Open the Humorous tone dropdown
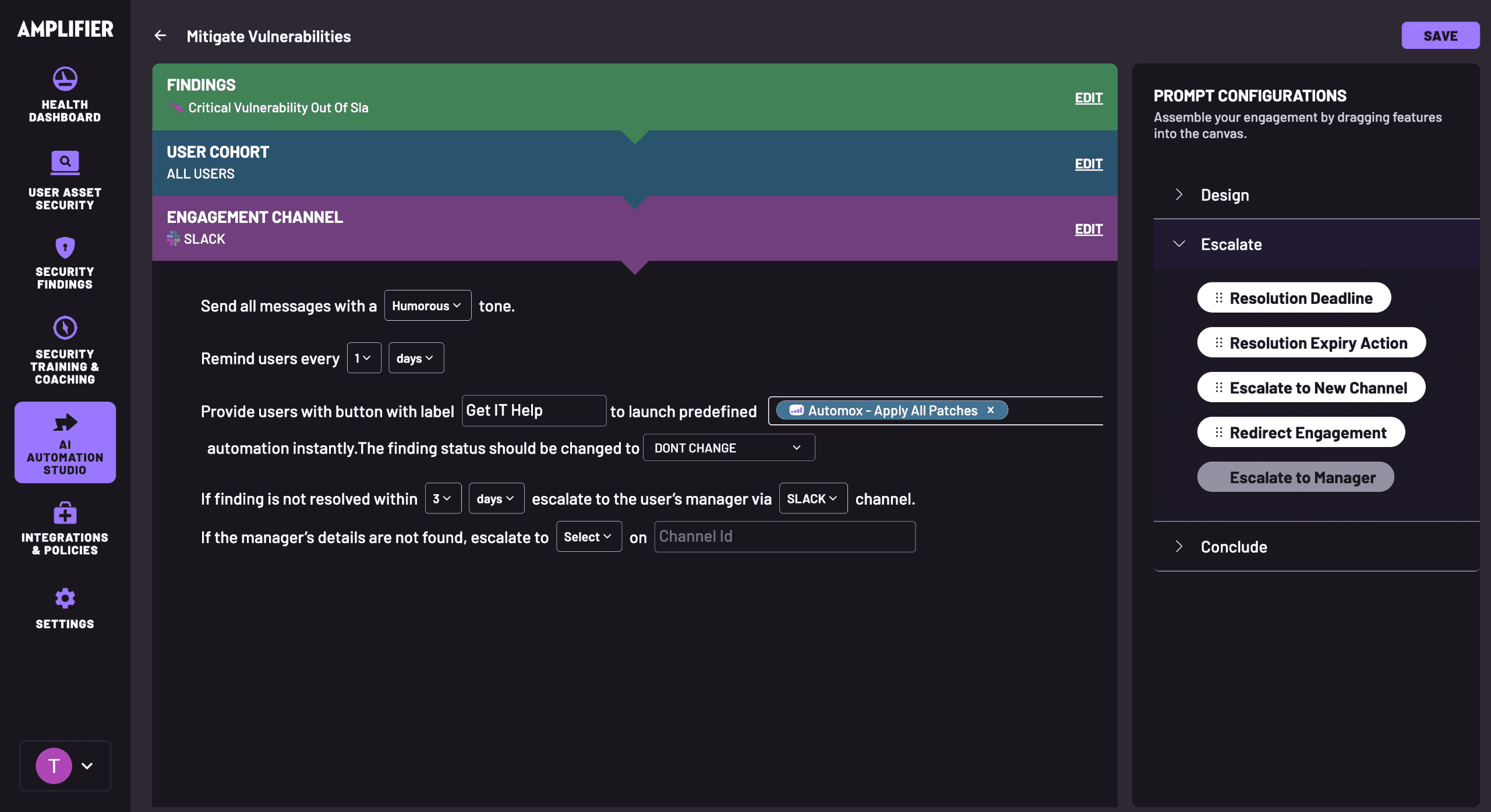 coord(427,306)
